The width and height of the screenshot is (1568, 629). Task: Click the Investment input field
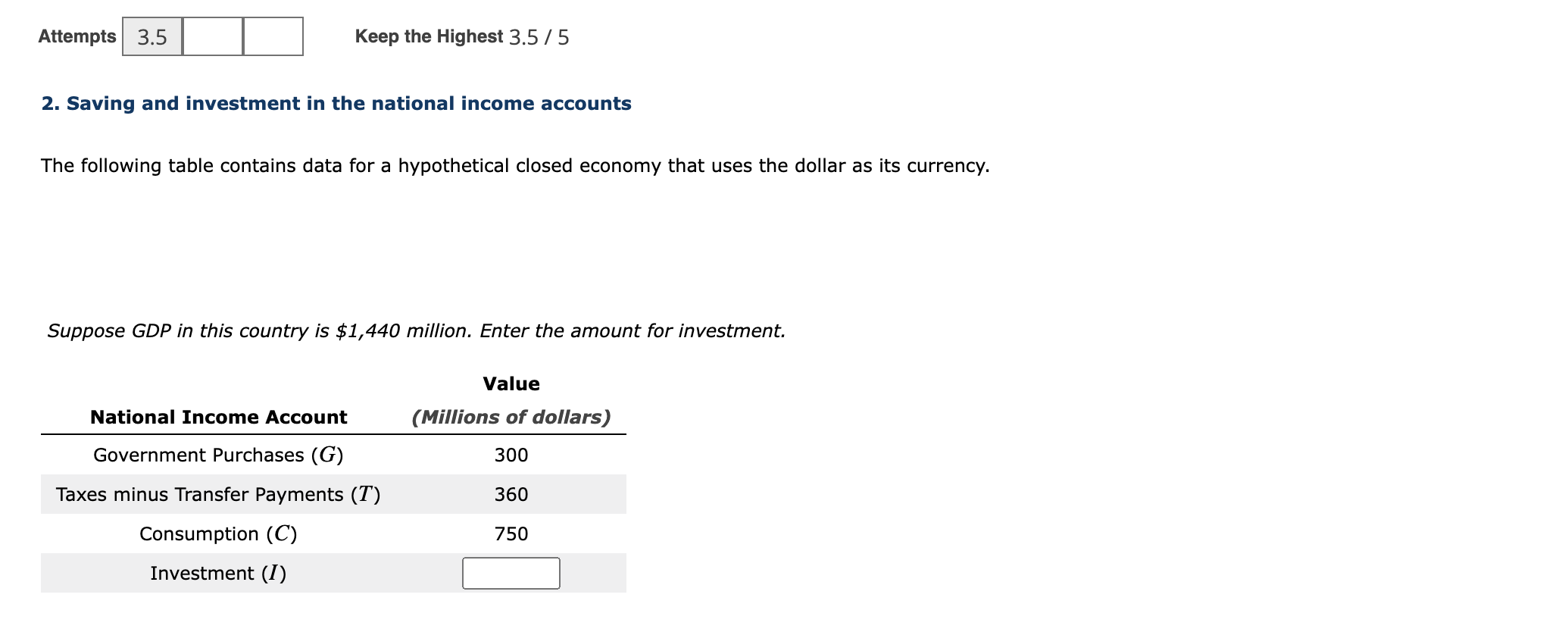coord(510,574)
